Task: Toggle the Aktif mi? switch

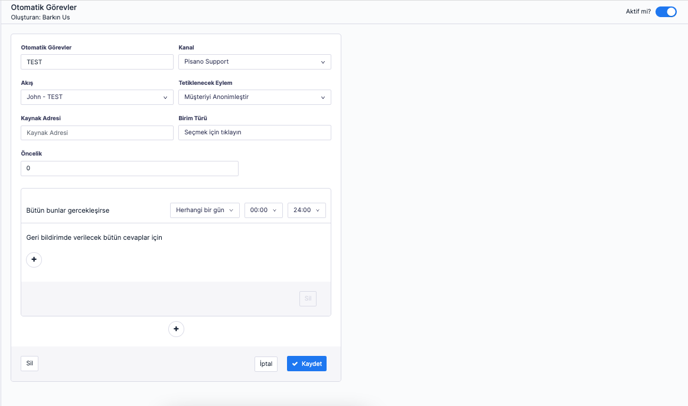Action: [x=666, y=12]
